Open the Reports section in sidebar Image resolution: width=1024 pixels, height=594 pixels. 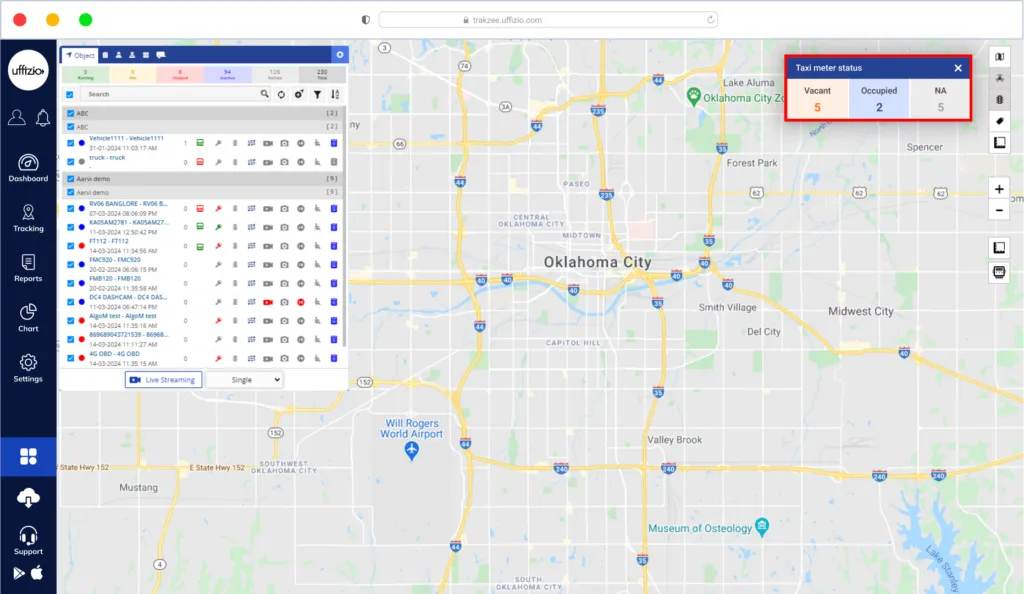point(28,268)
